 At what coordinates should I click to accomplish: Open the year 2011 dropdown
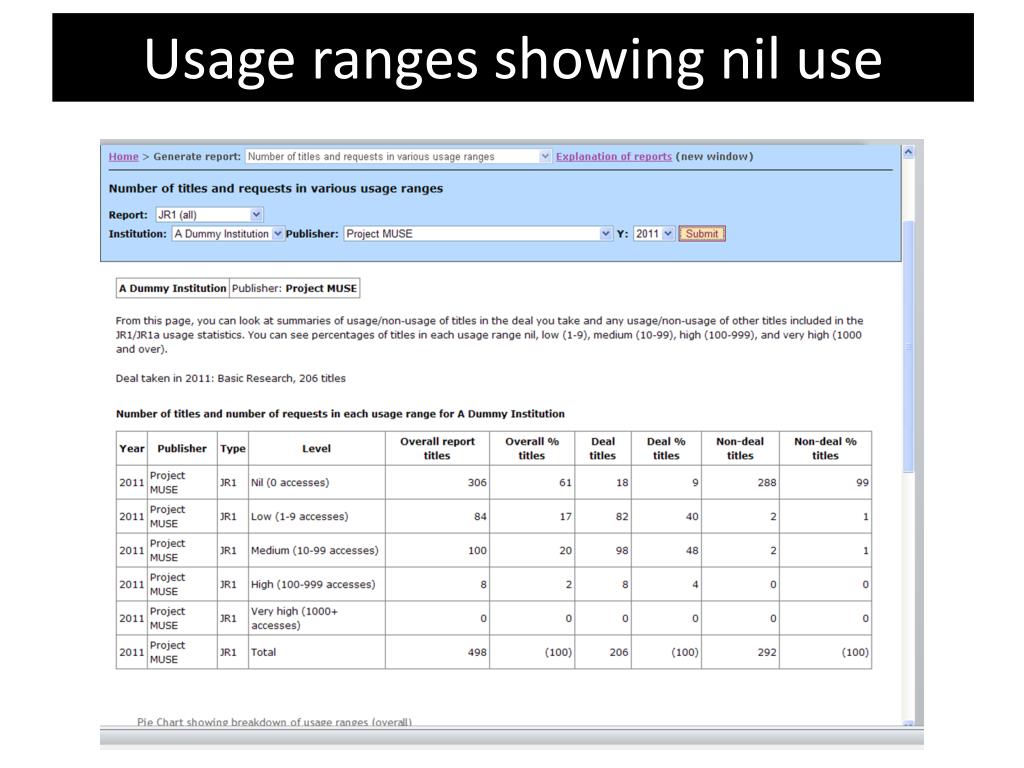pyautogui.click(x=654, y=234)
